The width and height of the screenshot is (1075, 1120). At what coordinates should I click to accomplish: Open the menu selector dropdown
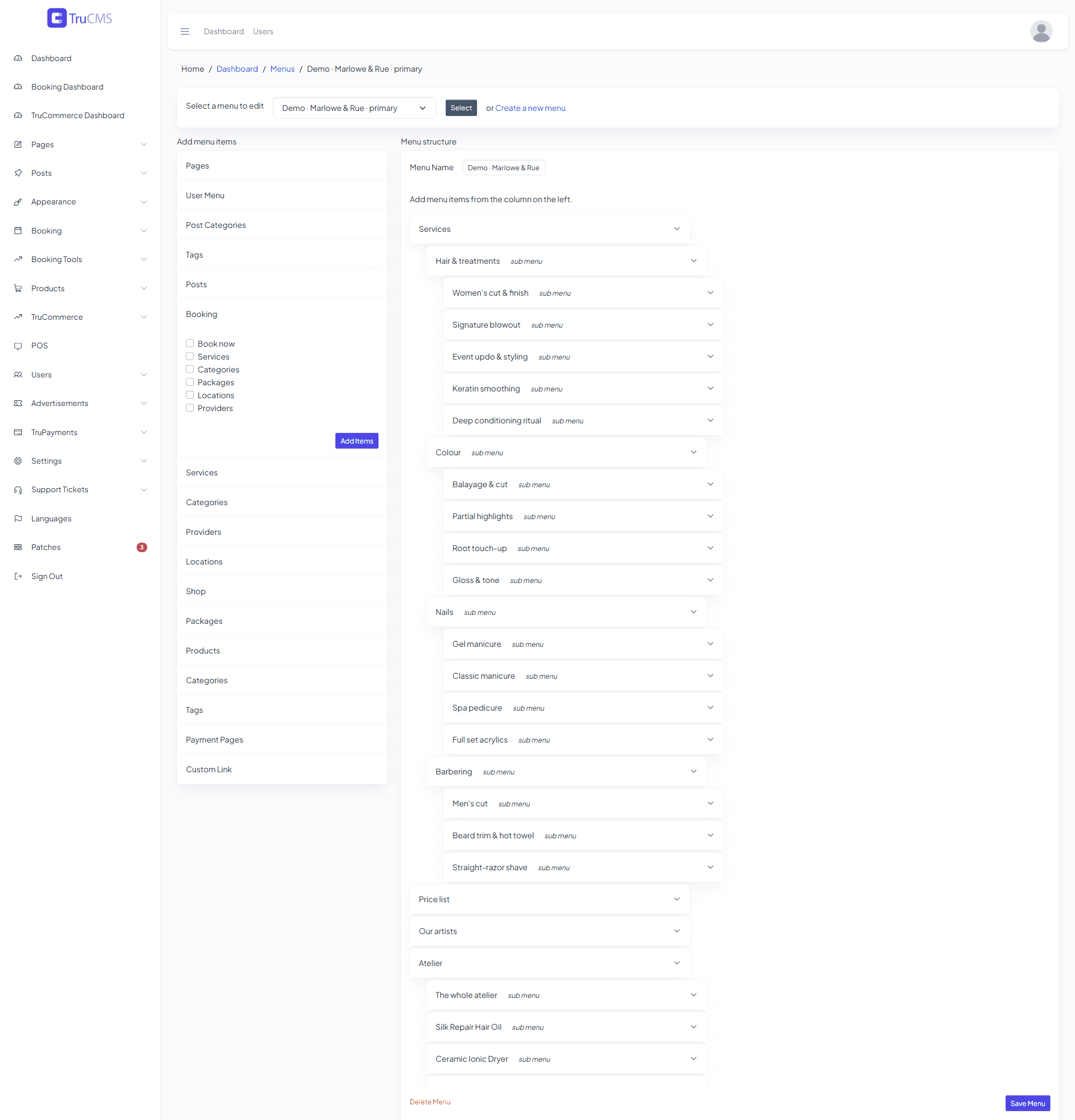pos(354,108)
